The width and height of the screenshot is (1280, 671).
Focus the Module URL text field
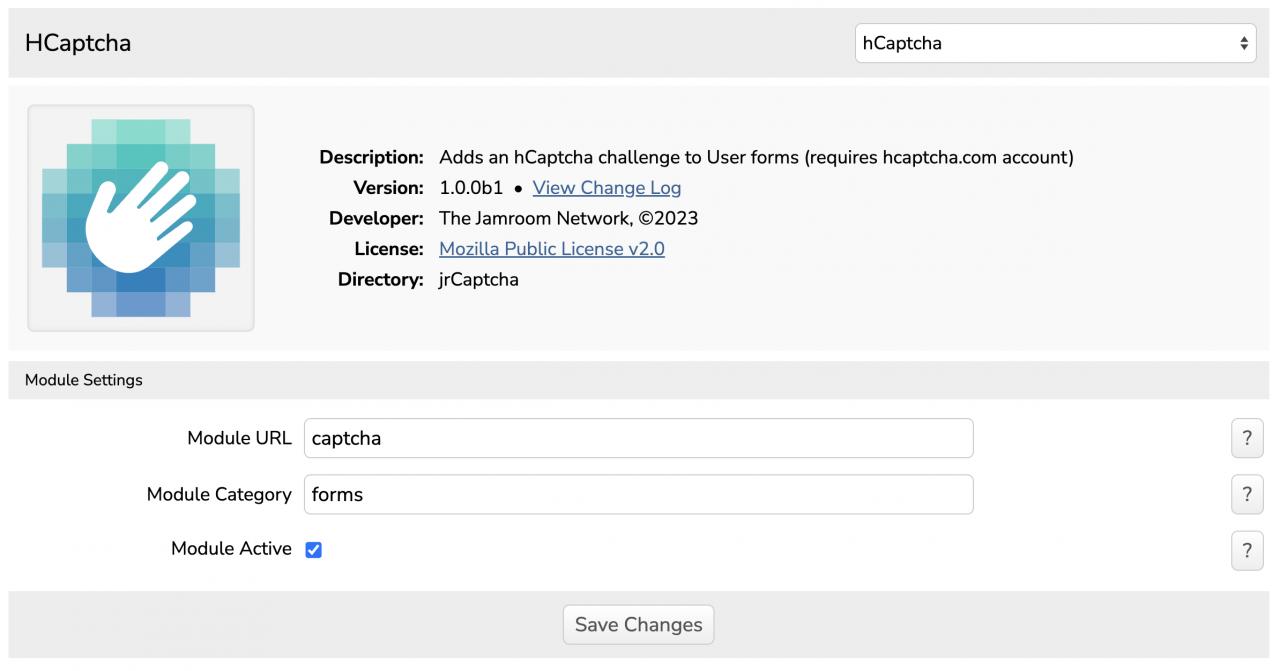tap(638, 438)
